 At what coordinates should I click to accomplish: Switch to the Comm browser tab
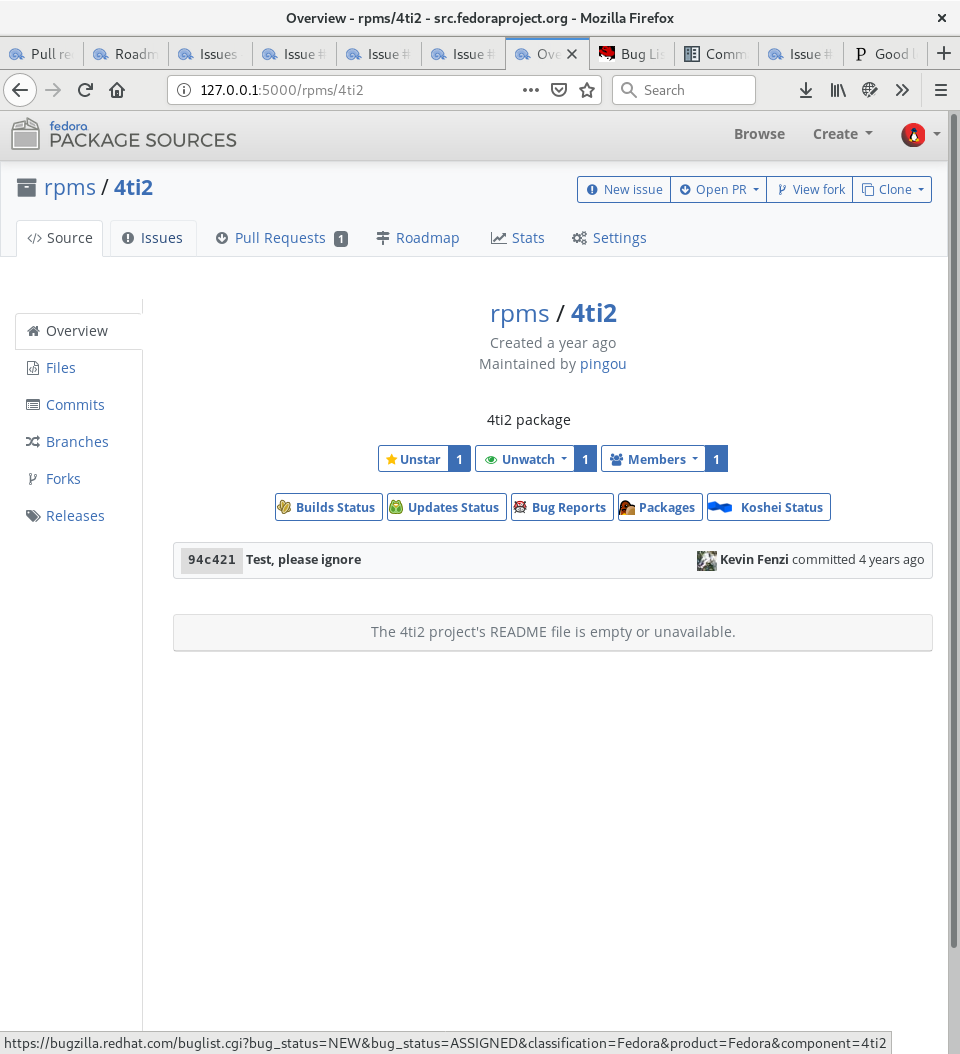click(x=716, y=54)
